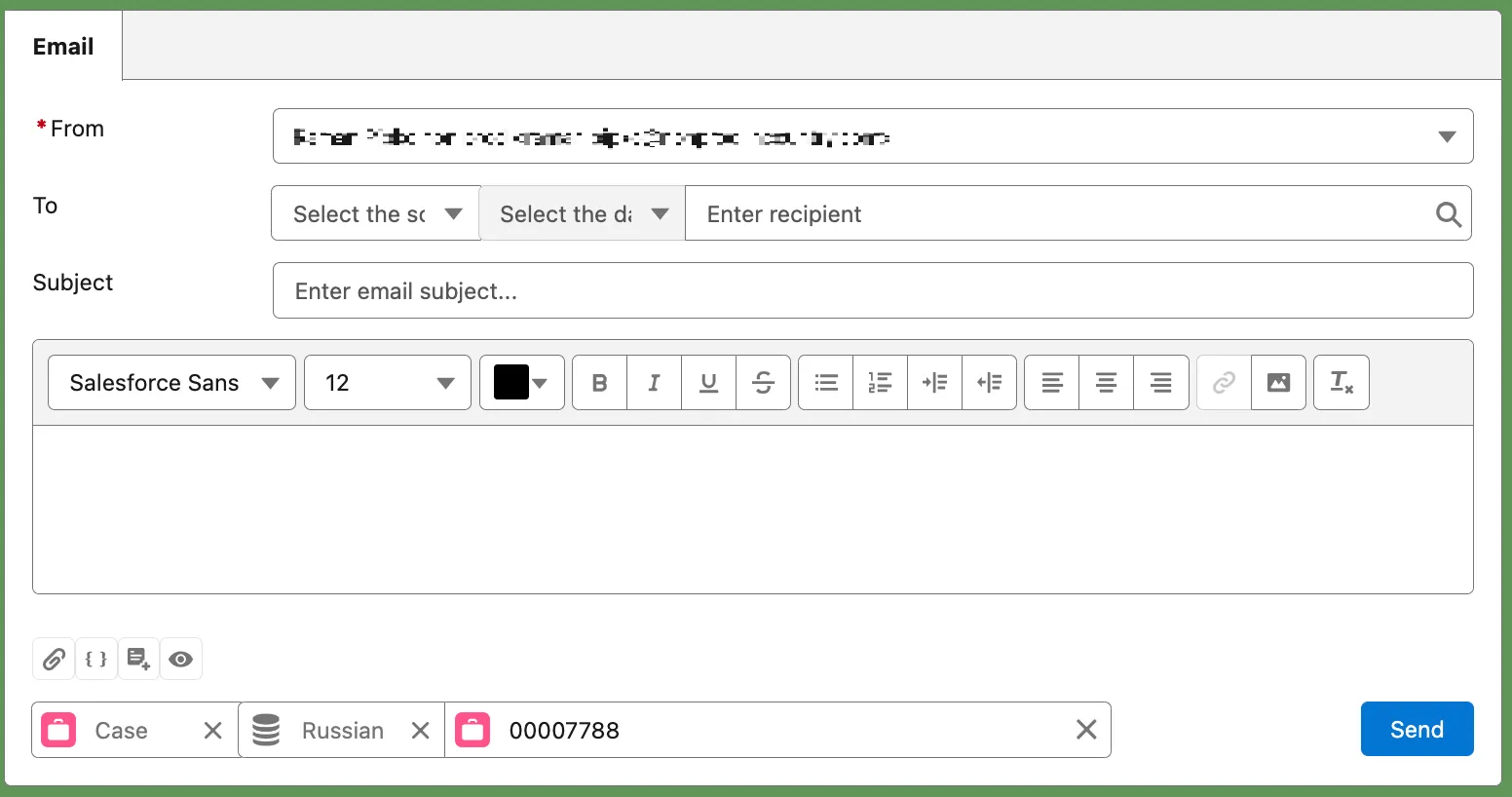Screen dimensions: 1512x797
Task: Preview the email with eye icon
Action: coord(180,660)
